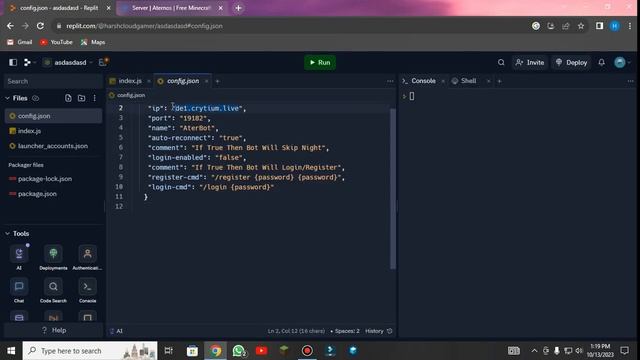Click the port value 19182
This screenshot has width=640, height=360.
193,118
